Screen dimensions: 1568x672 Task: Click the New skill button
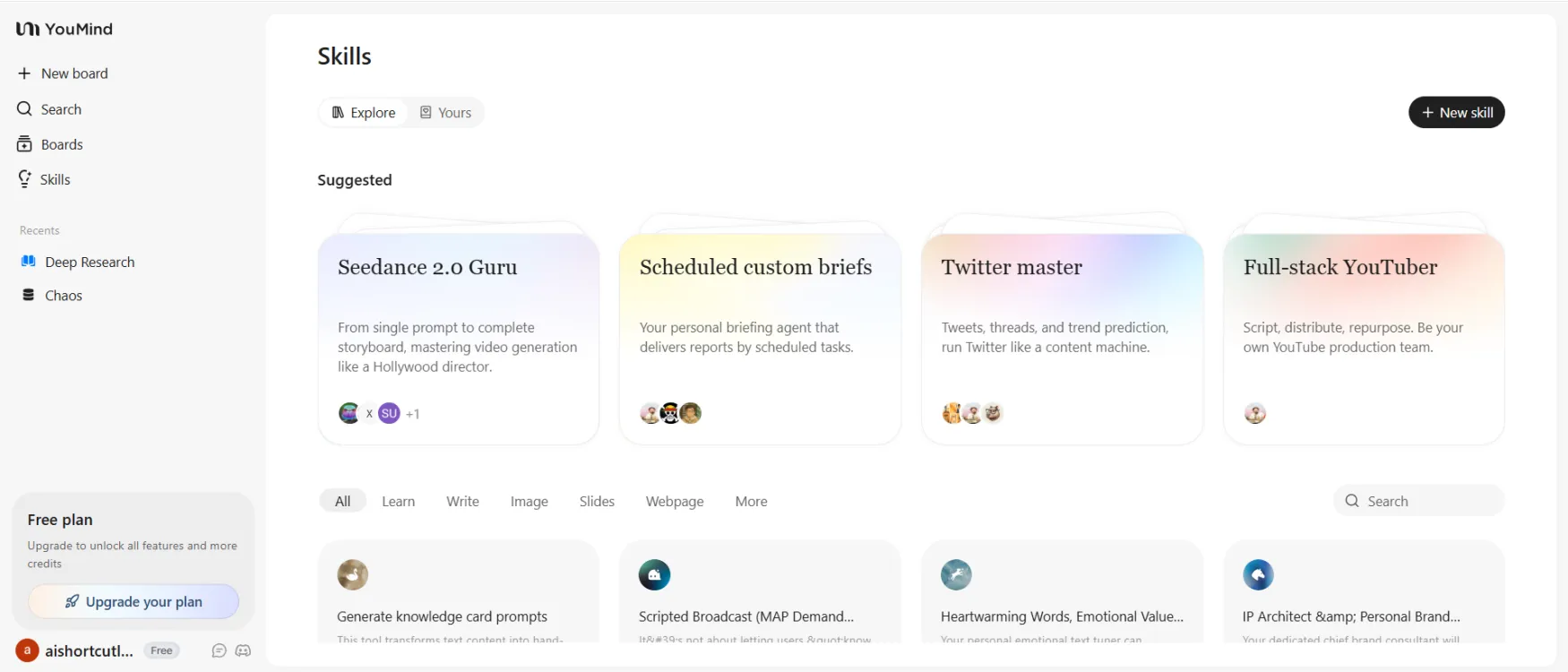pos(1456,113)
